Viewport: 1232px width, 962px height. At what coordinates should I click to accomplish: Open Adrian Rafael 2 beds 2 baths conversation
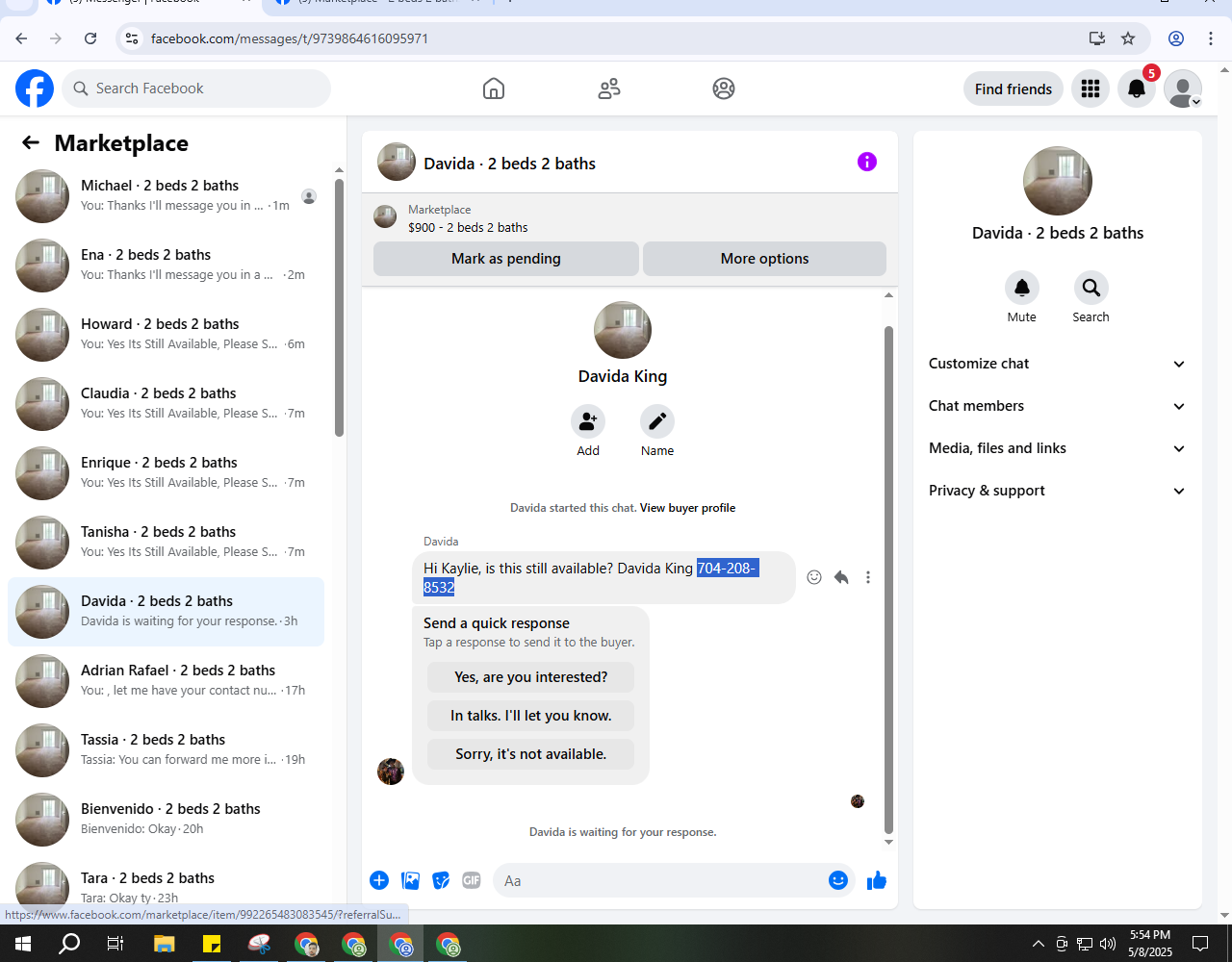(166, 681)
